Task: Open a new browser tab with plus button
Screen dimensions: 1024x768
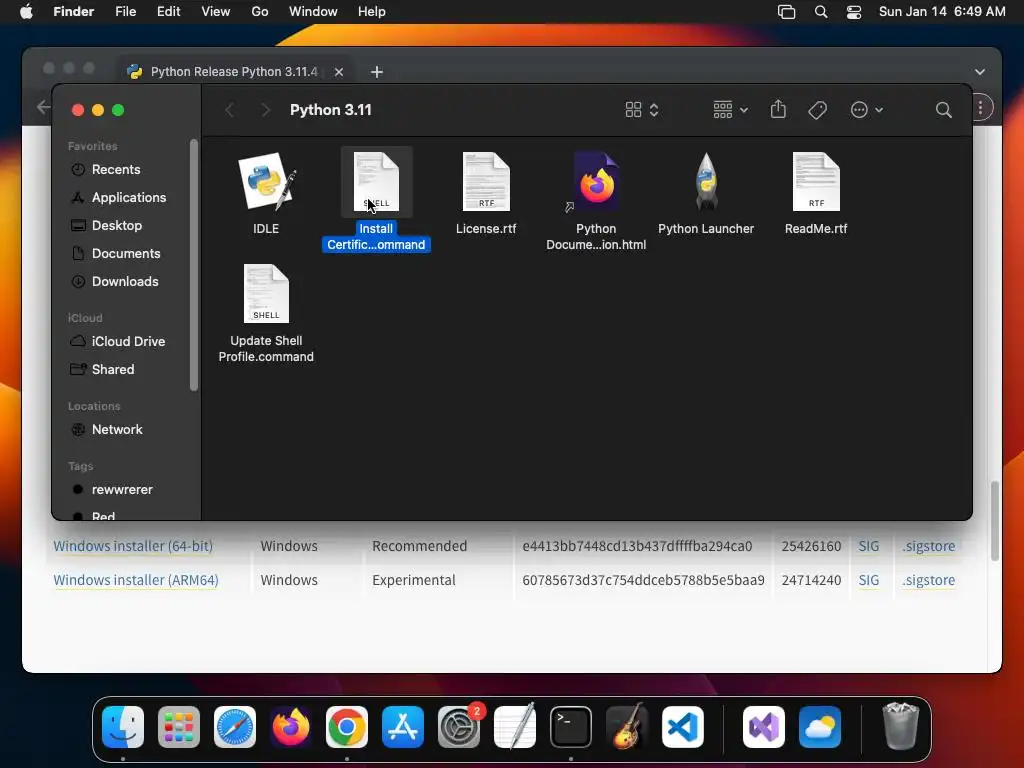Action: coord(377,72)
